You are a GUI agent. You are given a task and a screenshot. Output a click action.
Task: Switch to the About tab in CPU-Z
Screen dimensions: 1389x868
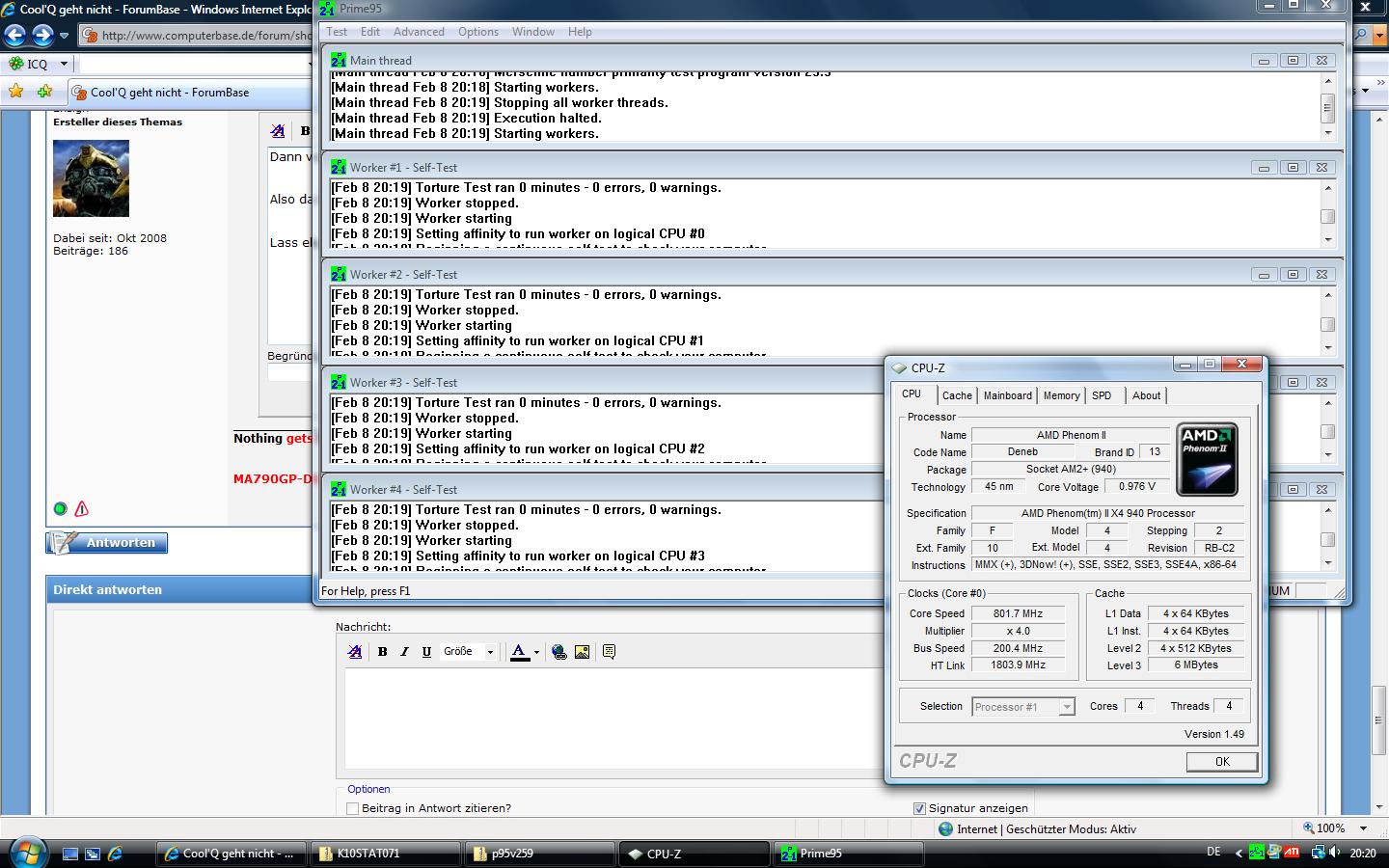tap(1146, 395)
